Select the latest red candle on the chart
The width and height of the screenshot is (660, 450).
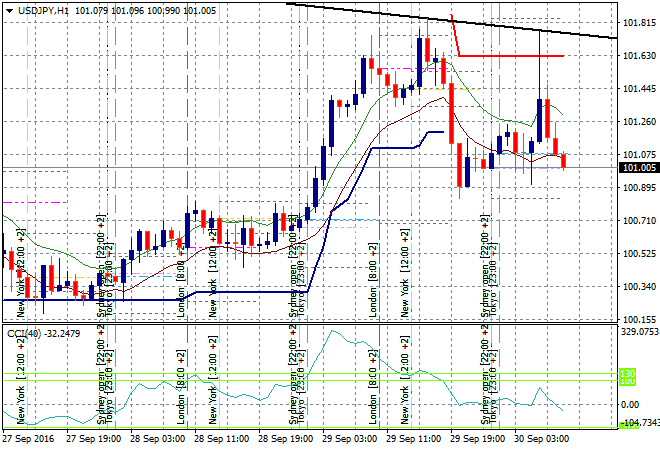(564, 160)
